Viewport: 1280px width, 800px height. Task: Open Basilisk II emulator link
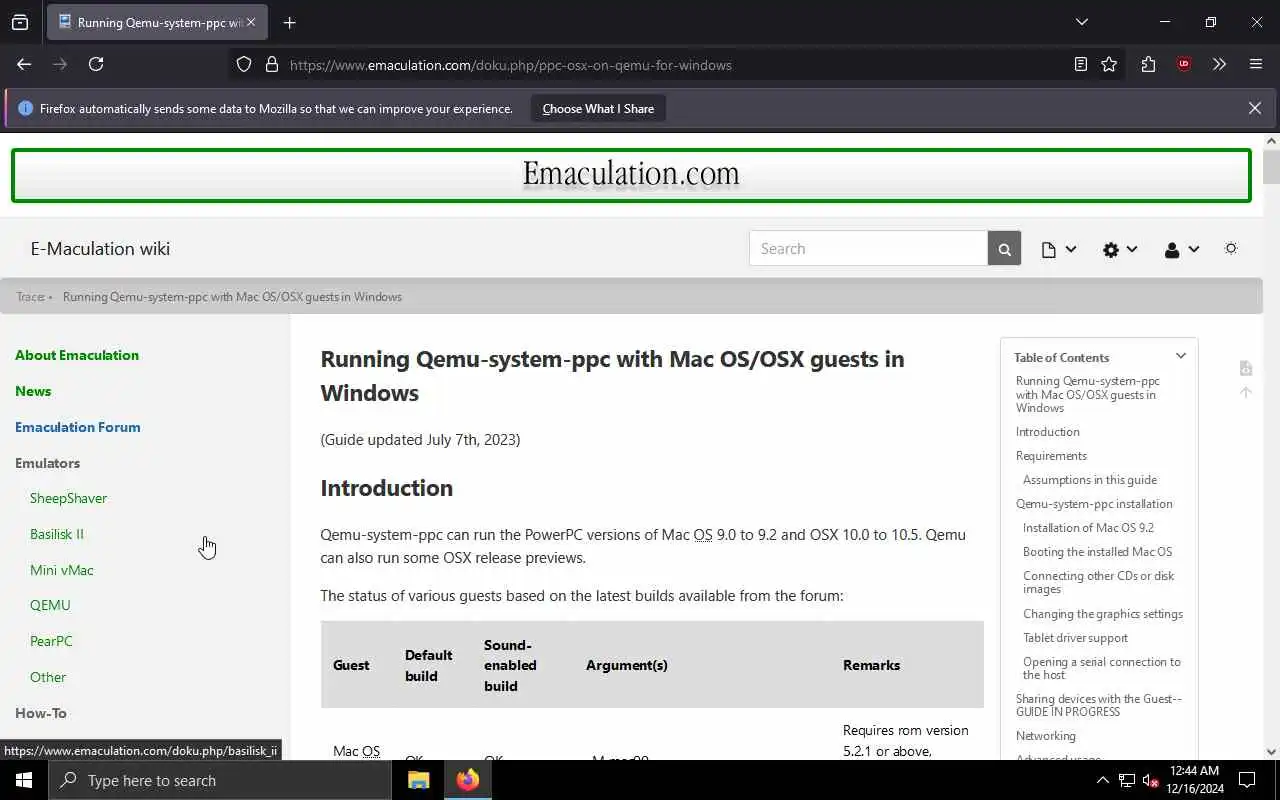point(57,534)
